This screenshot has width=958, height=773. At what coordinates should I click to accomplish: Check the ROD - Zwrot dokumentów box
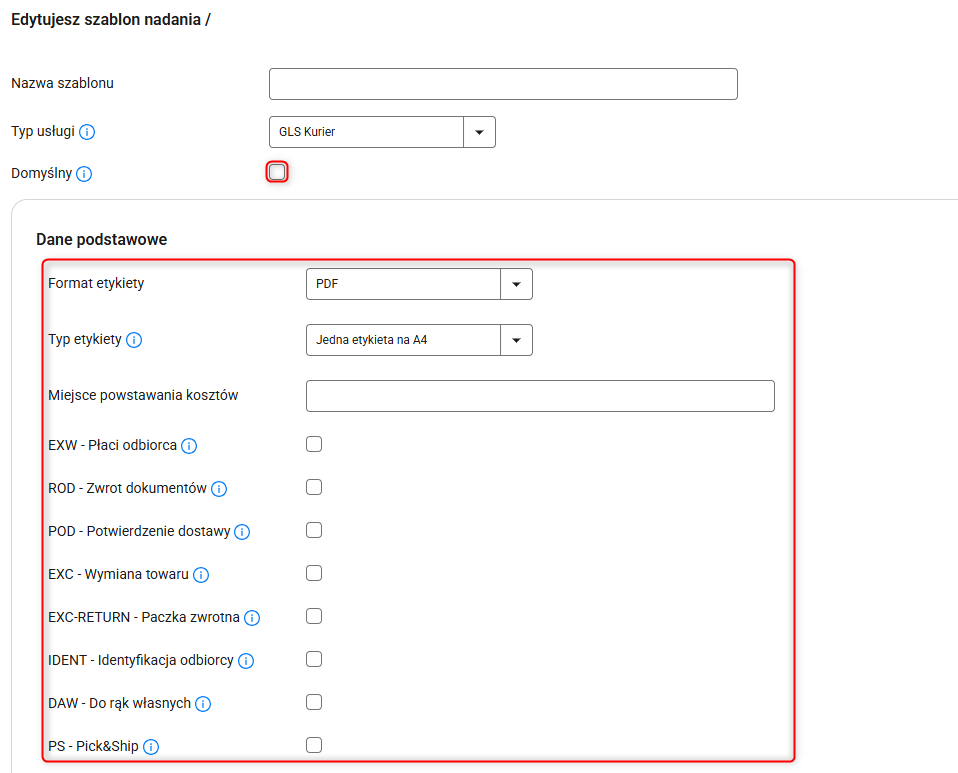click(x=314, y=487)
